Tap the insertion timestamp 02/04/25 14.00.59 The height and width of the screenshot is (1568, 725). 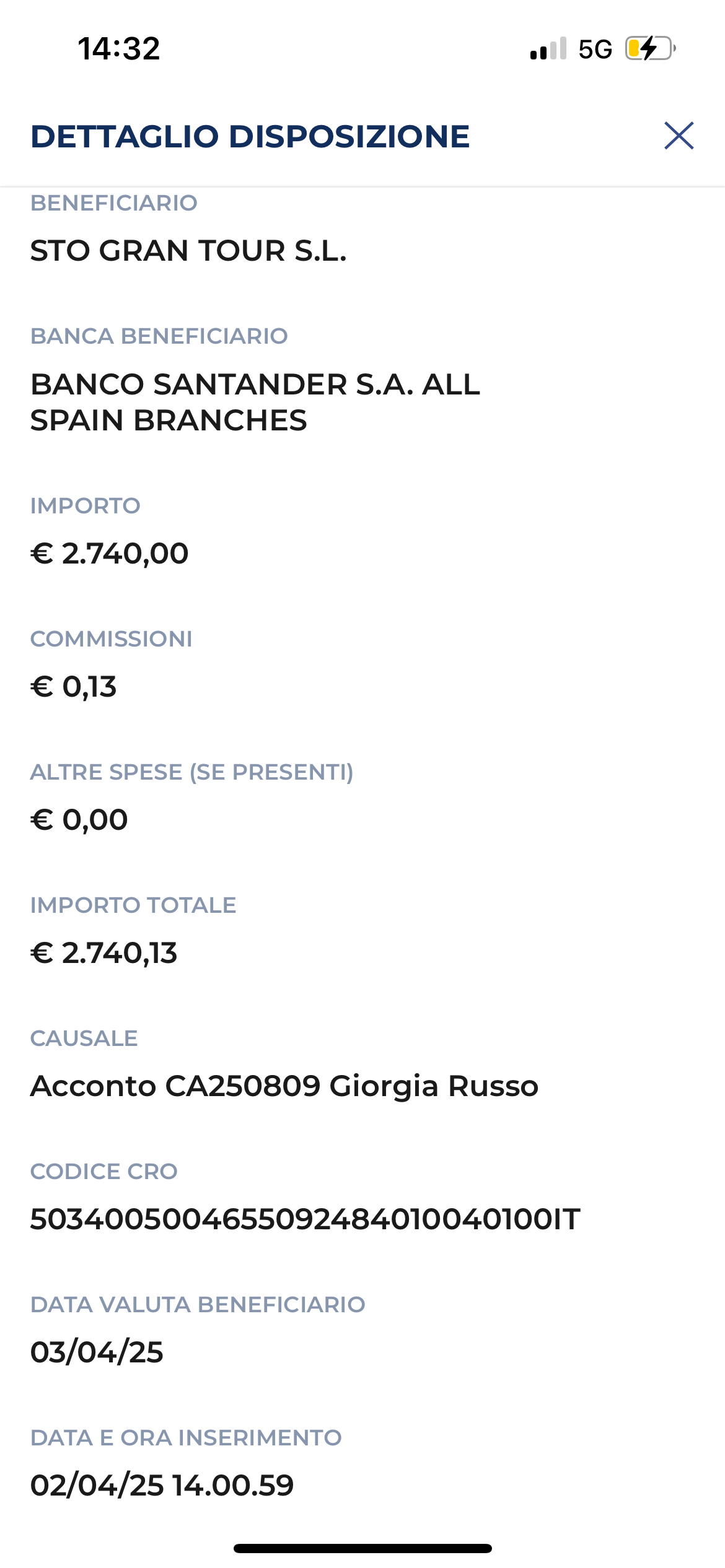[162, 1486]
